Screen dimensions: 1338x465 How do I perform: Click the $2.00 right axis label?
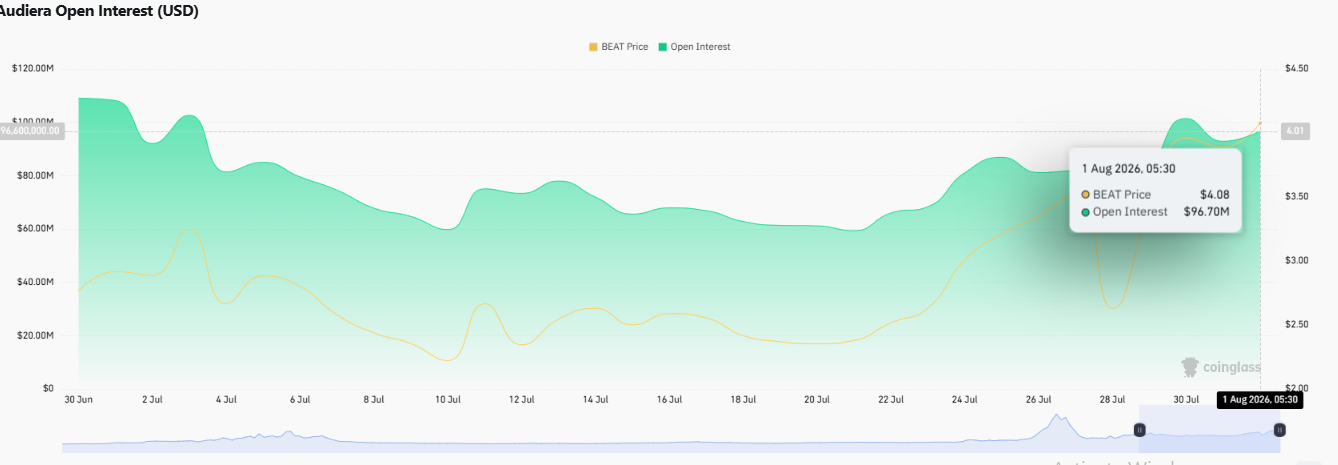click(x=1297, y=389)
